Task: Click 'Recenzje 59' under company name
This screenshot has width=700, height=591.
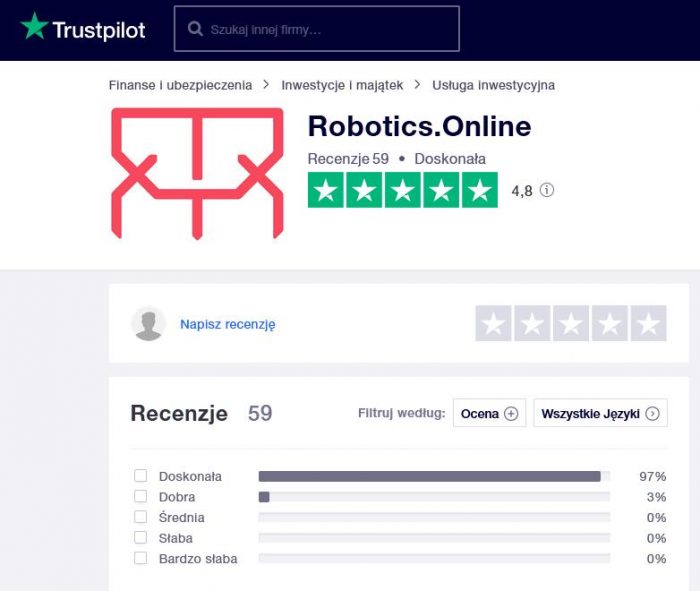Action: pos(348,158)
